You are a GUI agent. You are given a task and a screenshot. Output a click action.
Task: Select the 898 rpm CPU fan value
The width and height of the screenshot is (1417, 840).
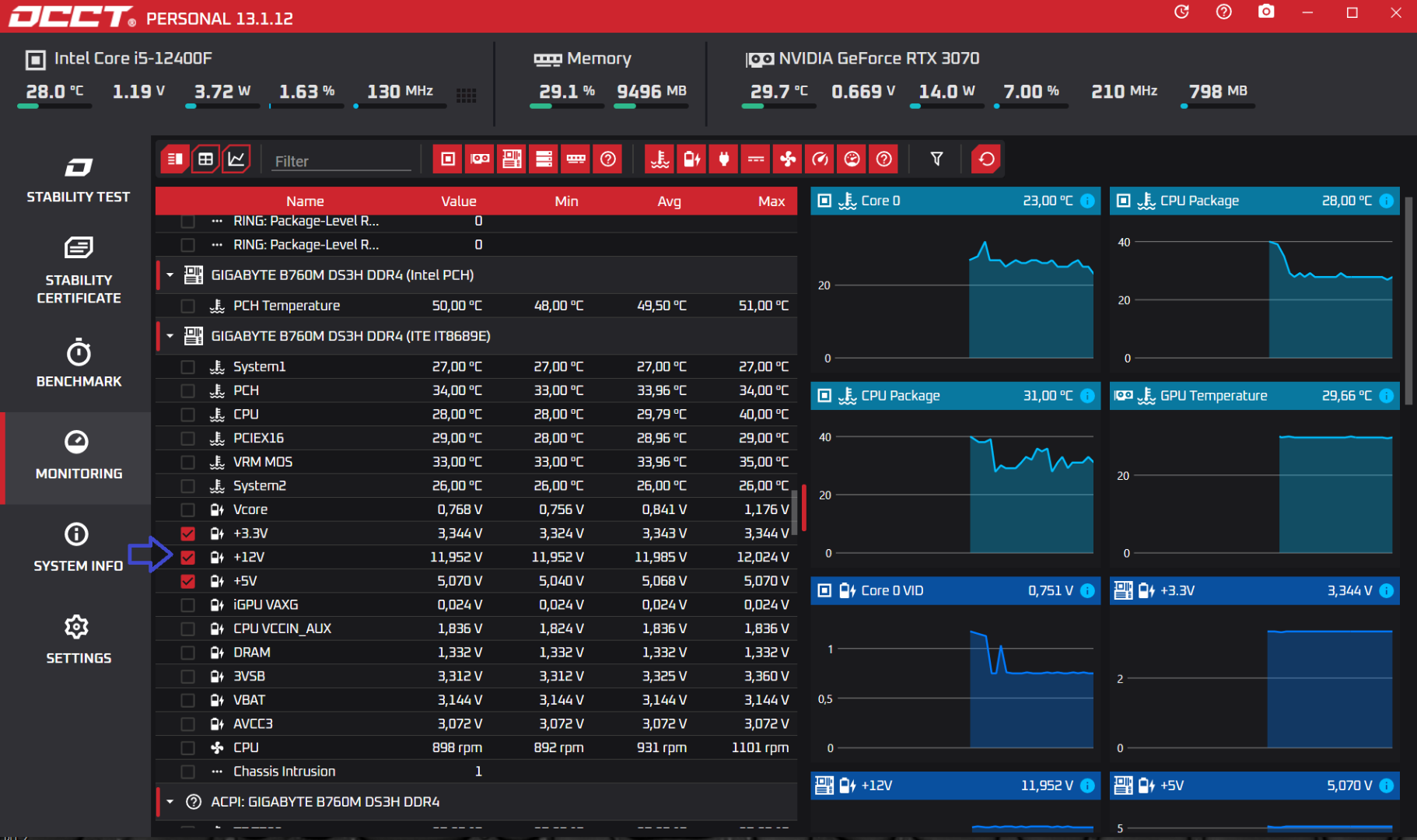pos(457,747)
